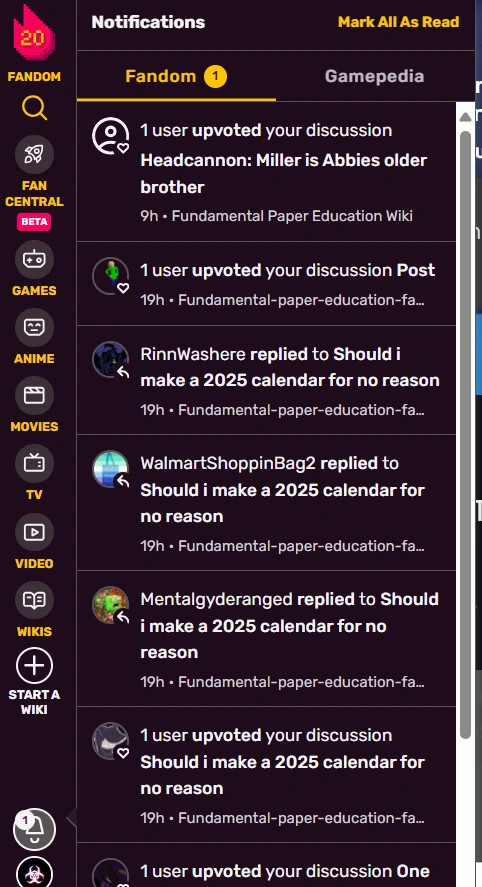Click the Fandom flame logo
Image resolution: width=482 pixels, height=887 pixels.
[x=34, y=34]
